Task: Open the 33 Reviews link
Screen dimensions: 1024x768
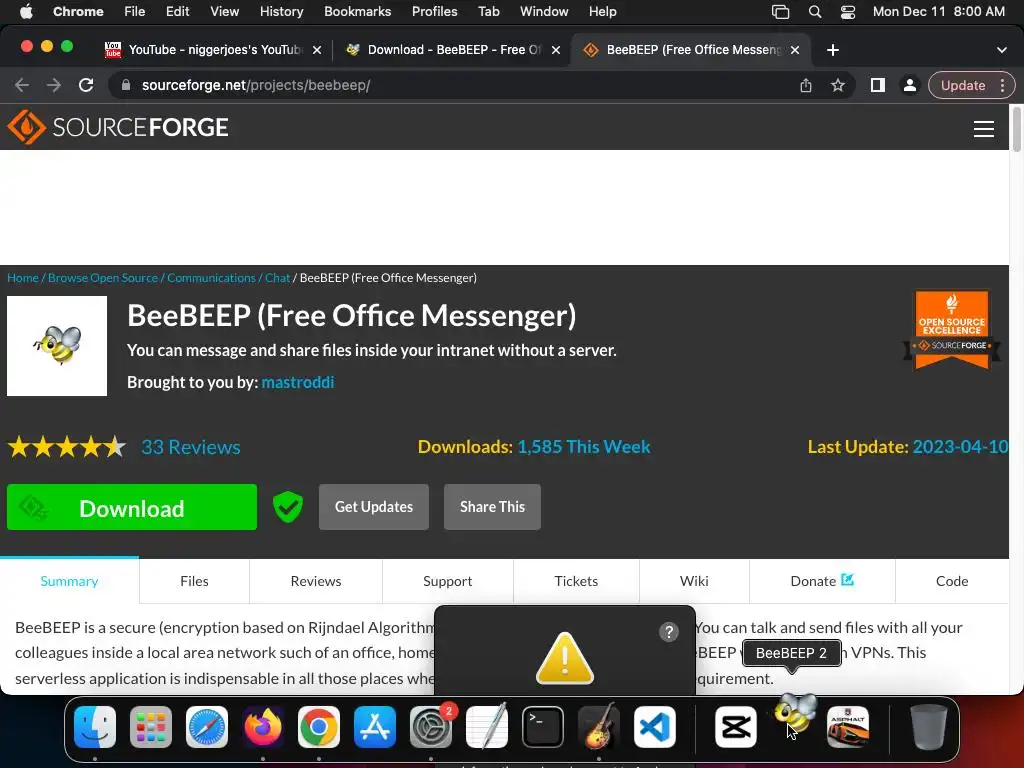Action: pyautogui.click(x=191, y=447)
